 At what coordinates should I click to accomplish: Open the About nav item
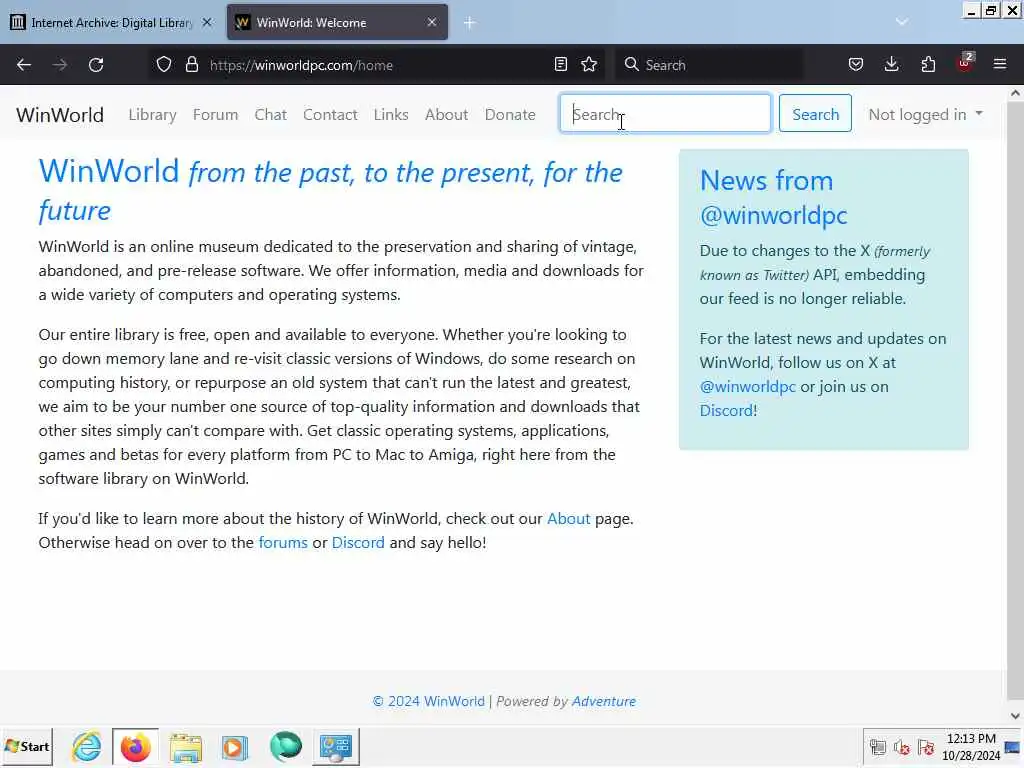pyautogui.click(x=447, y=114)
